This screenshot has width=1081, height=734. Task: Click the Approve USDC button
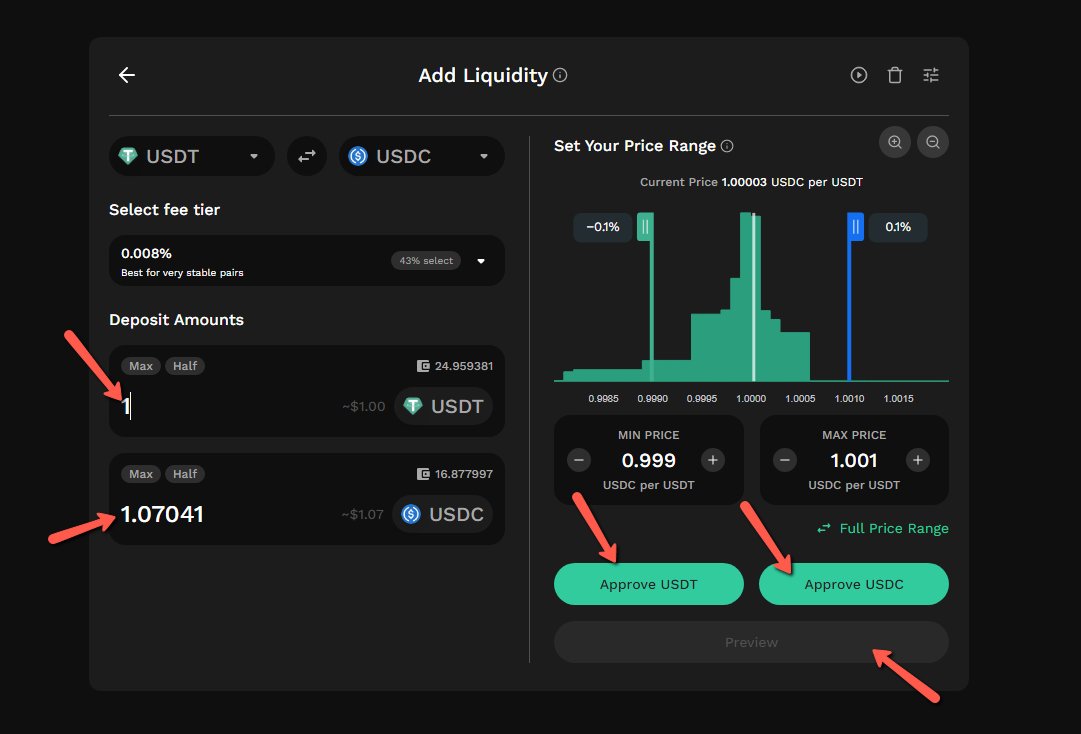click(x=853, y=584)
